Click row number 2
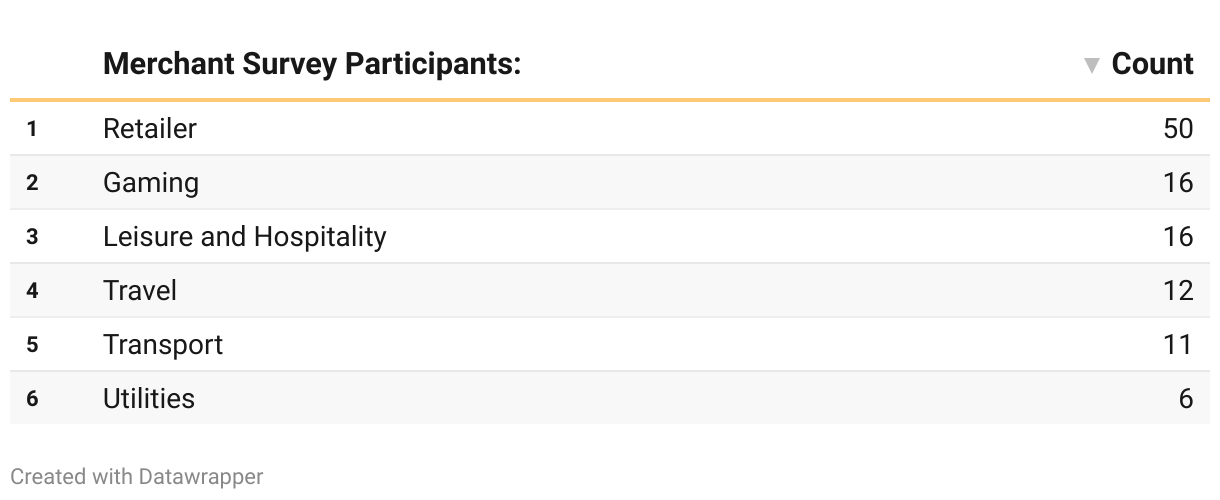Viewport: 1220px width, 500px height. [x=32, y=183]
